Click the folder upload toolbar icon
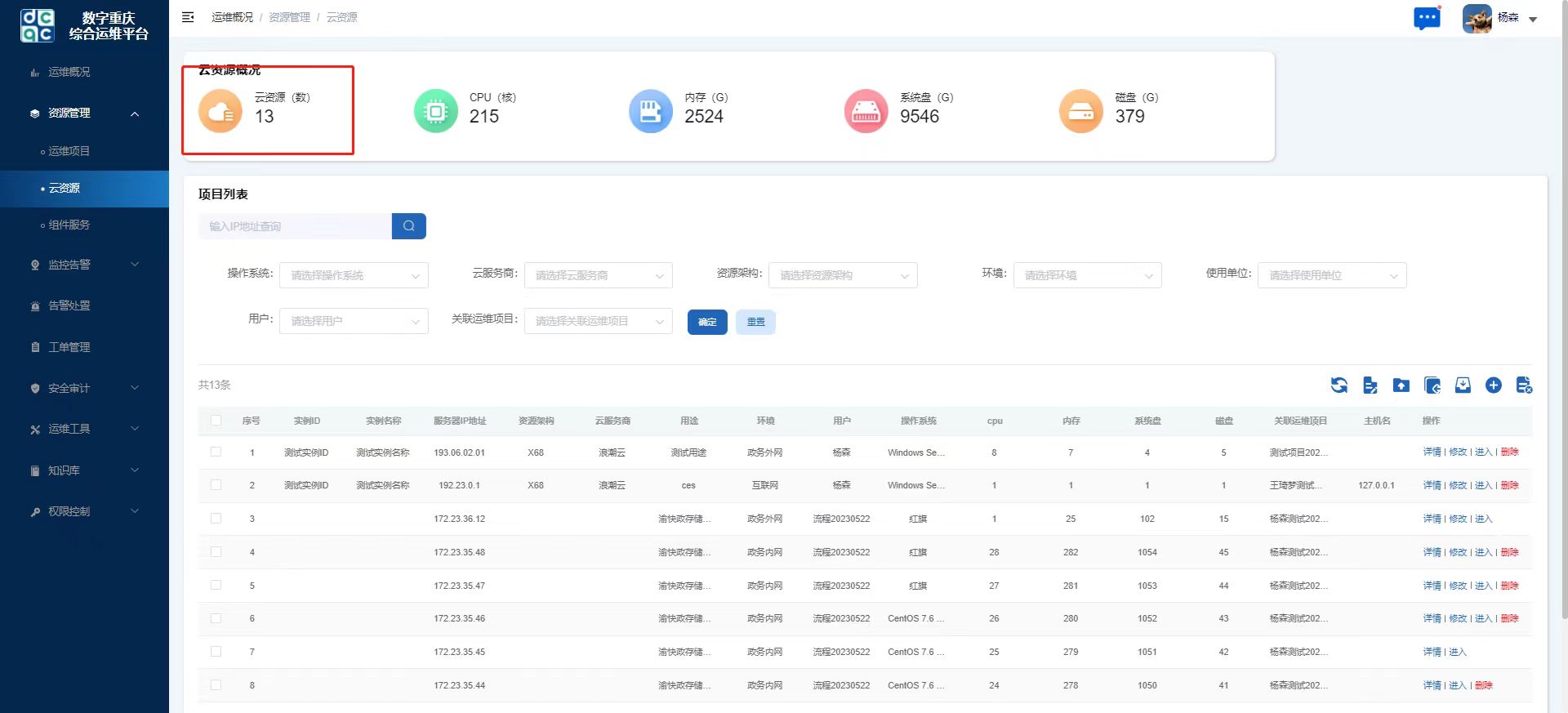 (x=1401, y=385)
